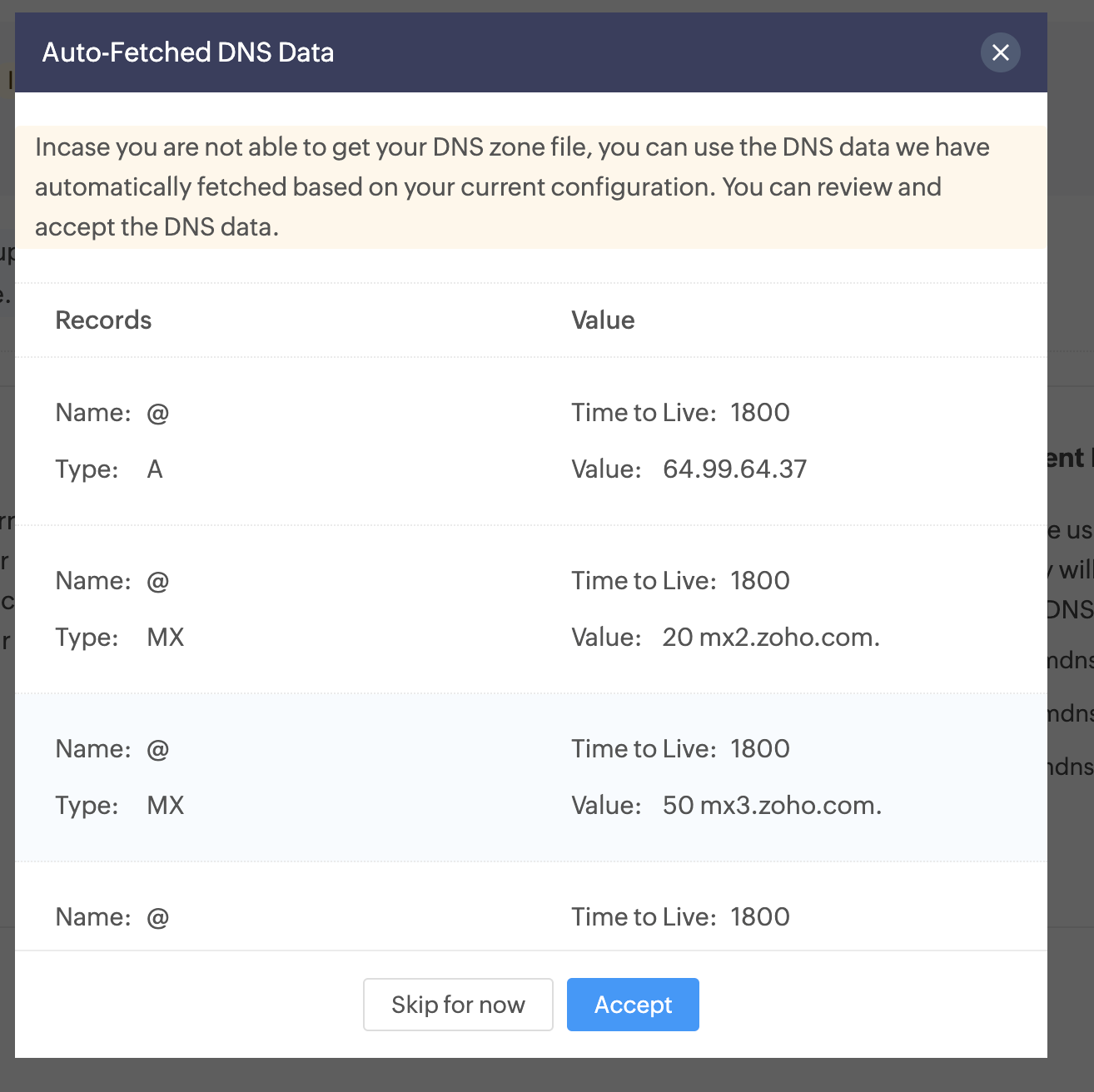
Task: Click Time to Live in mx3 record
Action: [x=680, y=748]
